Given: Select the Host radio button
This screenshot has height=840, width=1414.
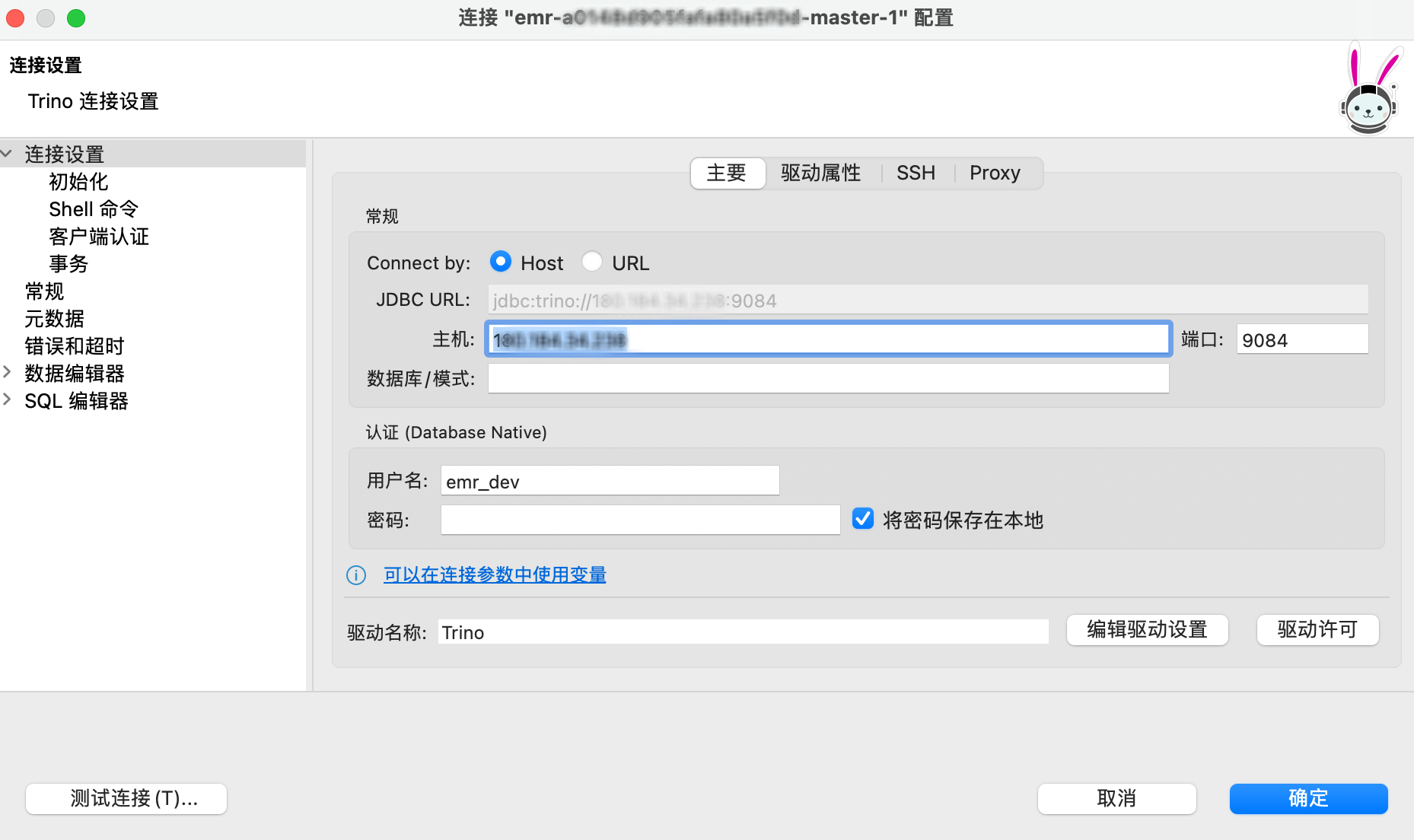Looking at the screenshot, I should [x=500, y=262].
